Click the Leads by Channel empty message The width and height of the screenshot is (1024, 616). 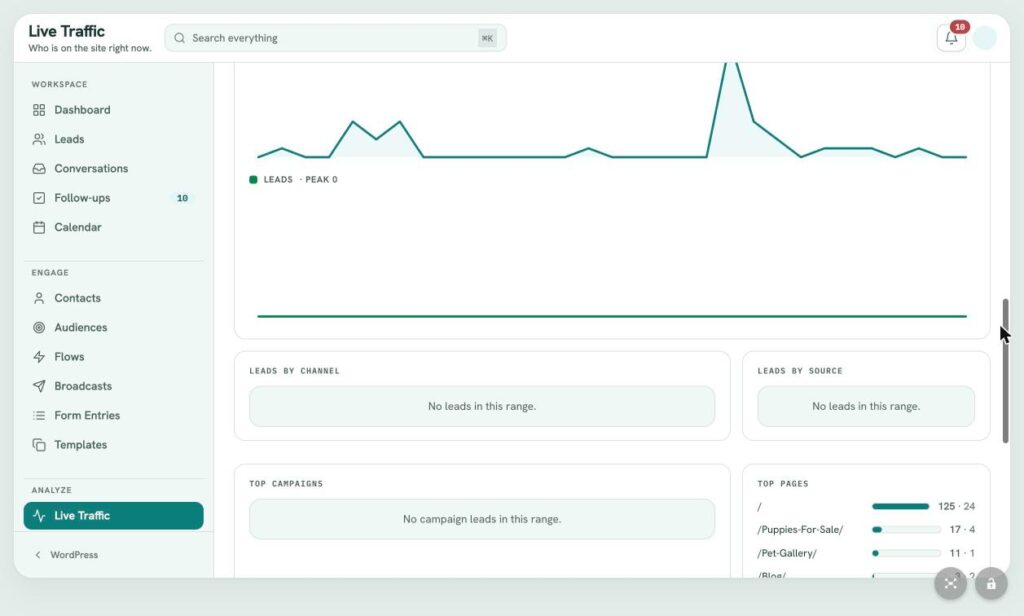482,406
